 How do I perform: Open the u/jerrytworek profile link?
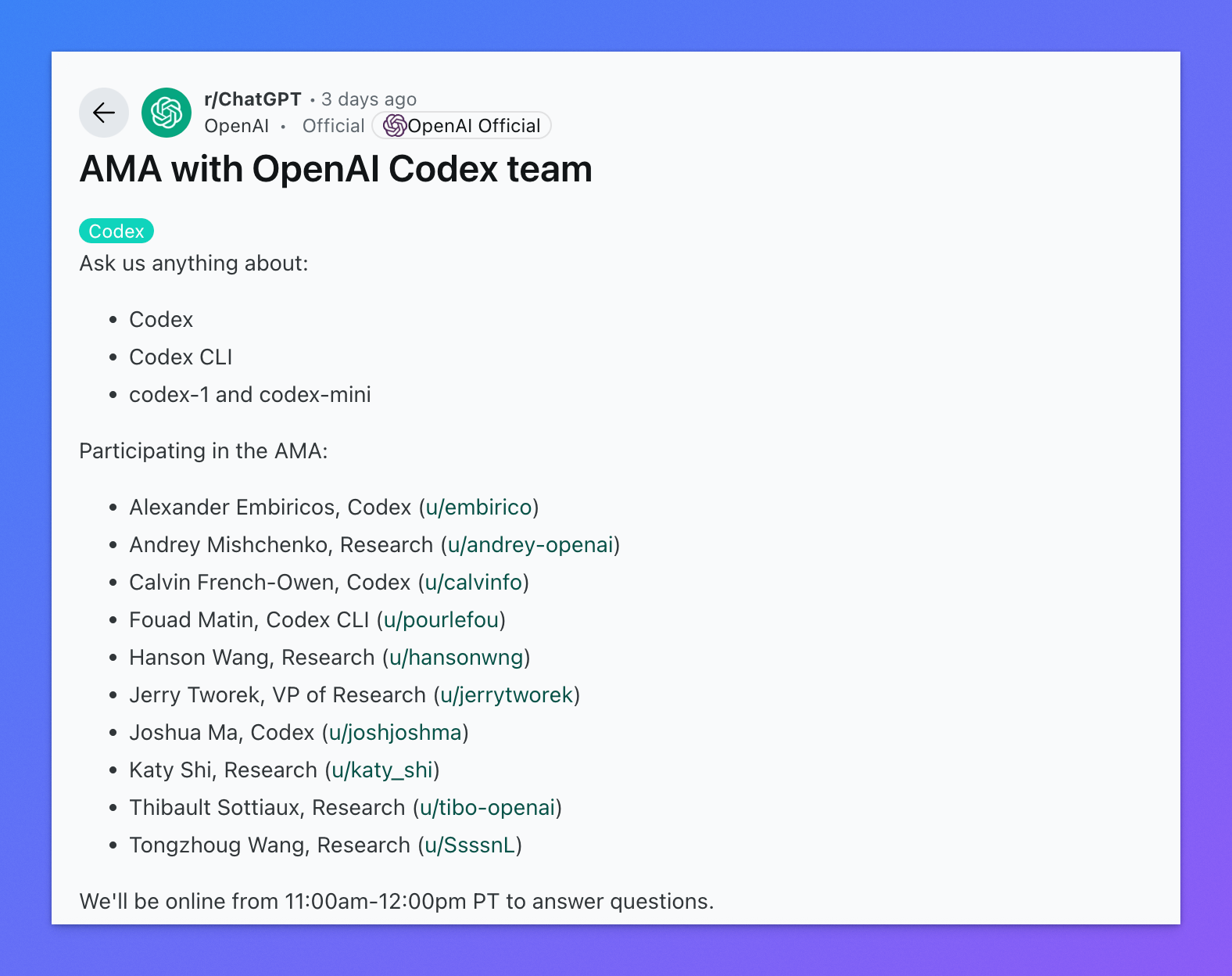507,695
